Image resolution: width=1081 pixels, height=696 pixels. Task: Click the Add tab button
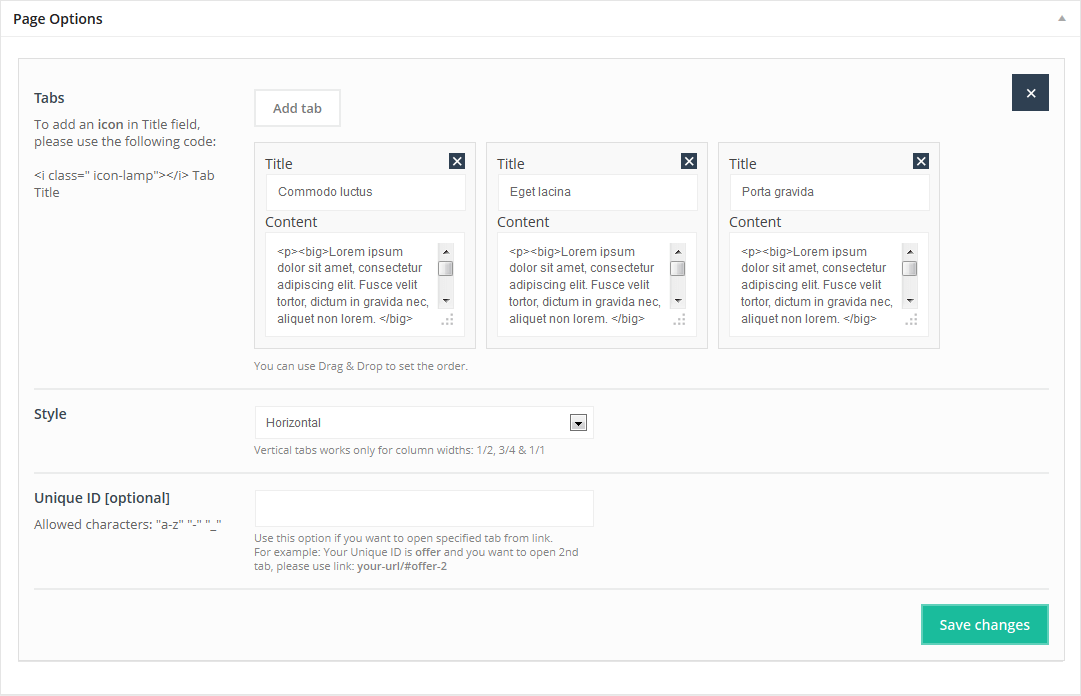pos(297,108)
